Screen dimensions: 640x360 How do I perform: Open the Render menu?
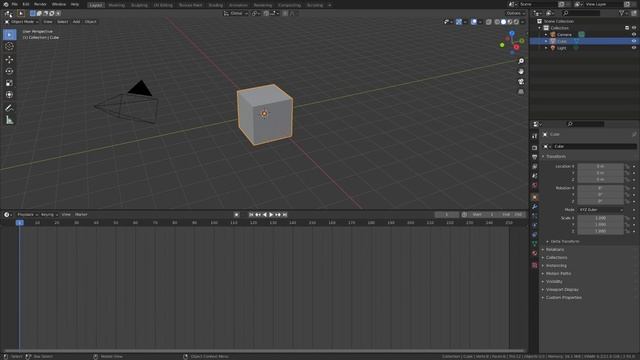40,4
